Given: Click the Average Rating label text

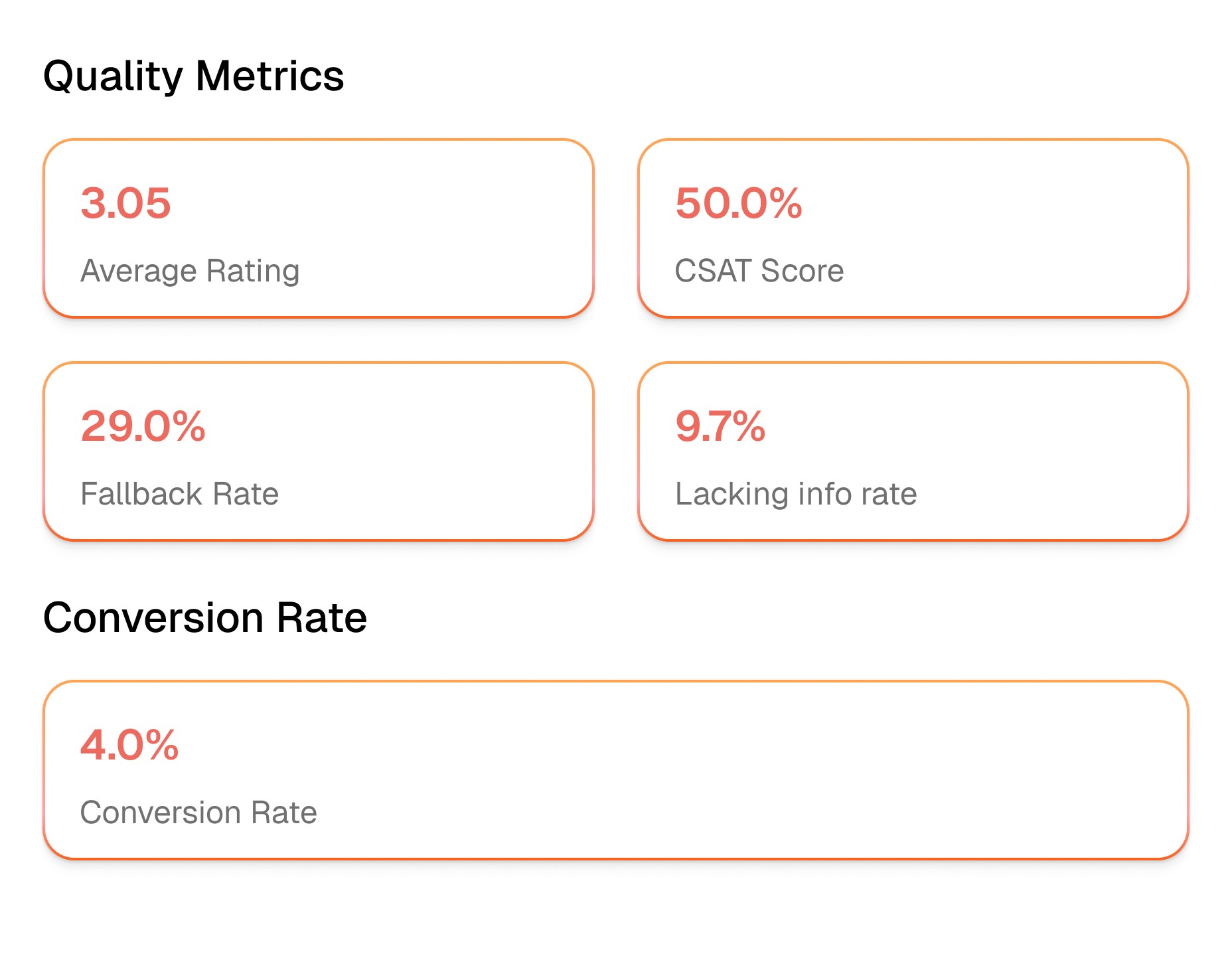Looking at the screenshot, I should pos(191,271).
